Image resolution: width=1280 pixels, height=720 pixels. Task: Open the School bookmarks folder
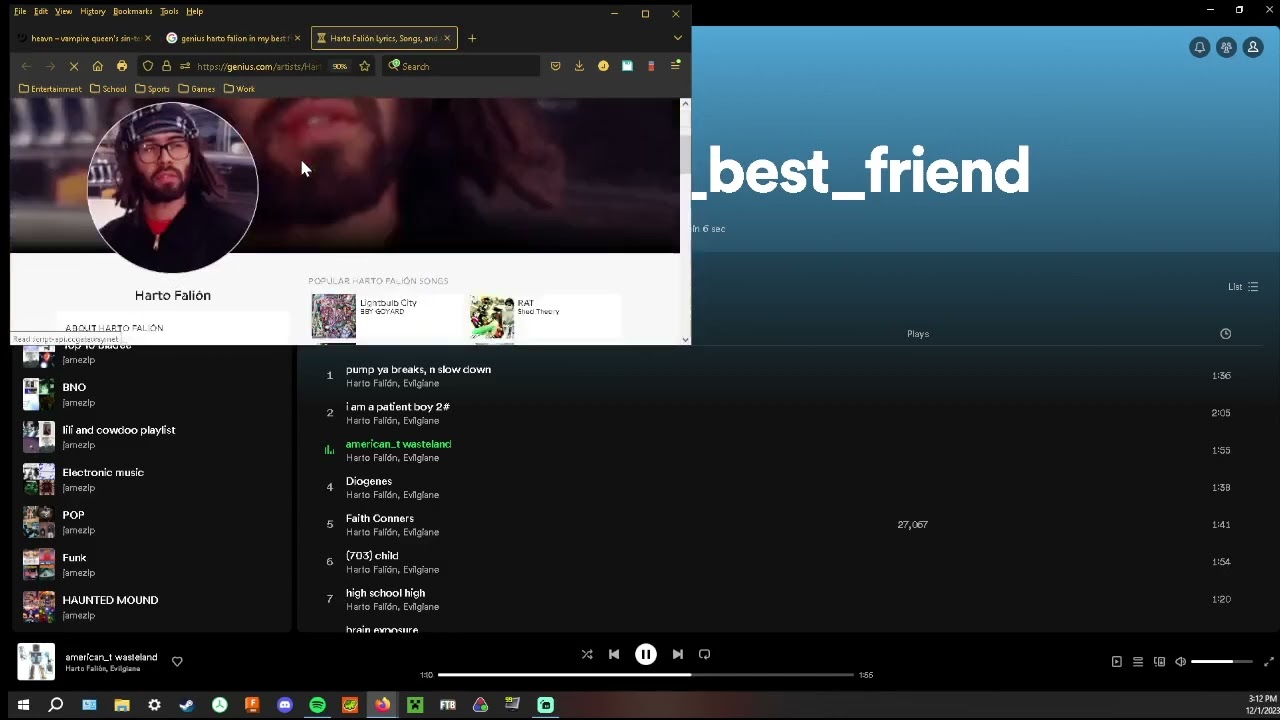click(x=108, y=89)
